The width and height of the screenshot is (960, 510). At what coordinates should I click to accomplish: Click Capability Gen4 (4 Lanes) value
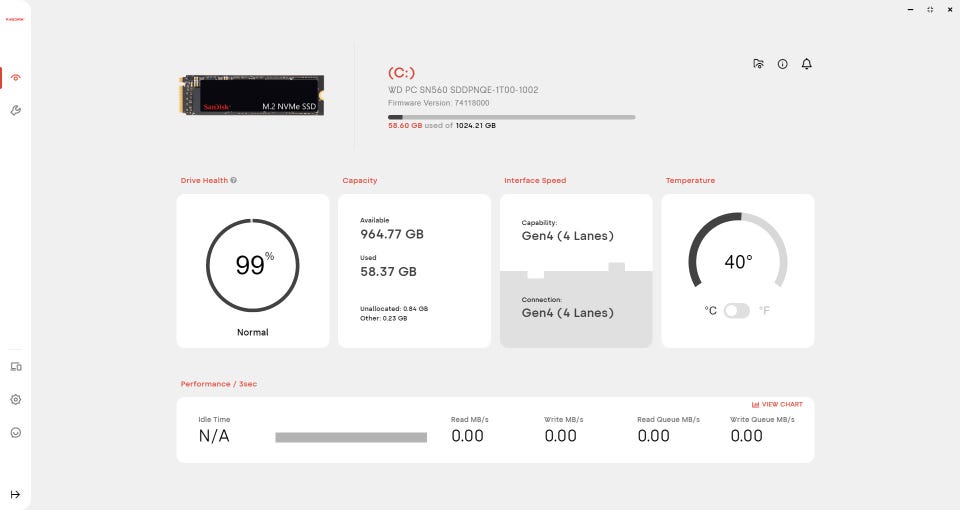(x=568, y=236)
